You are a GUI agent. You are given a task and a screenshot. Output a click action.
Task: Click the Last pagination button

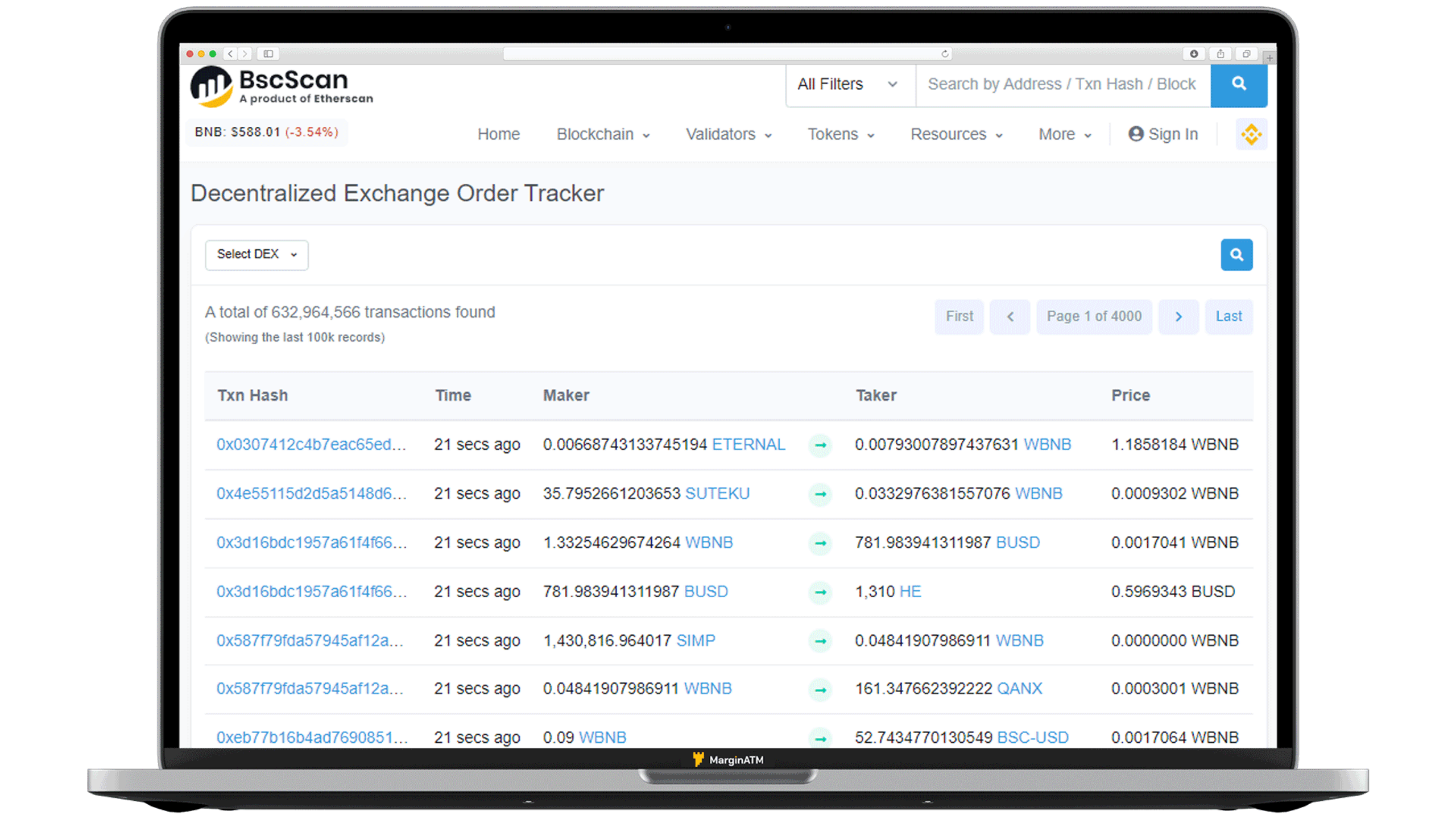[1229, 315]
